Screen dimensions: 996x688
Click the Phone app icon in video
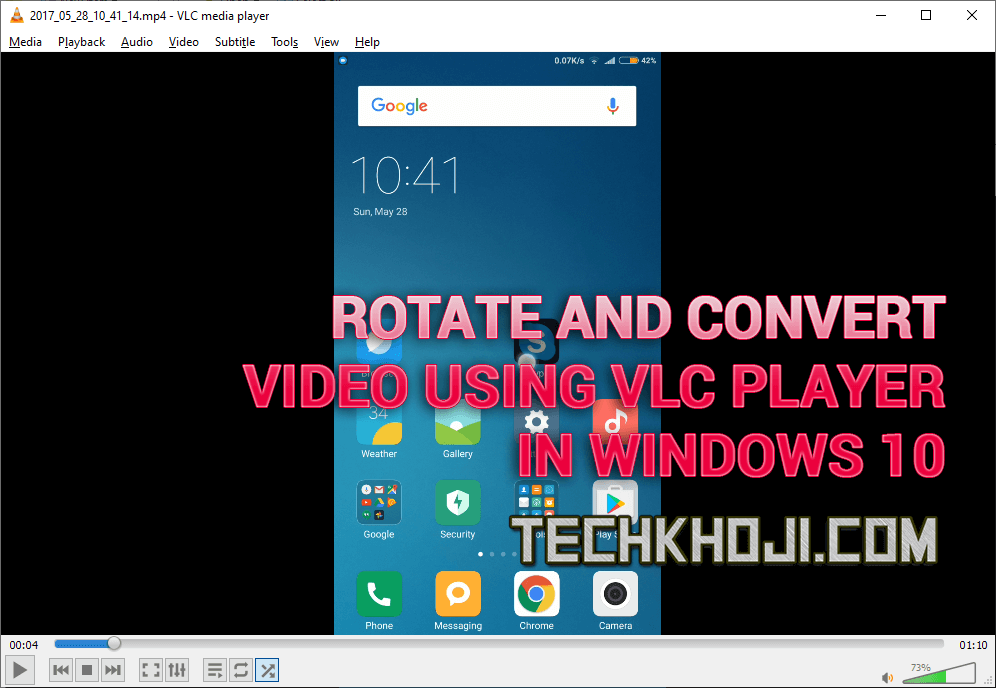379,594
